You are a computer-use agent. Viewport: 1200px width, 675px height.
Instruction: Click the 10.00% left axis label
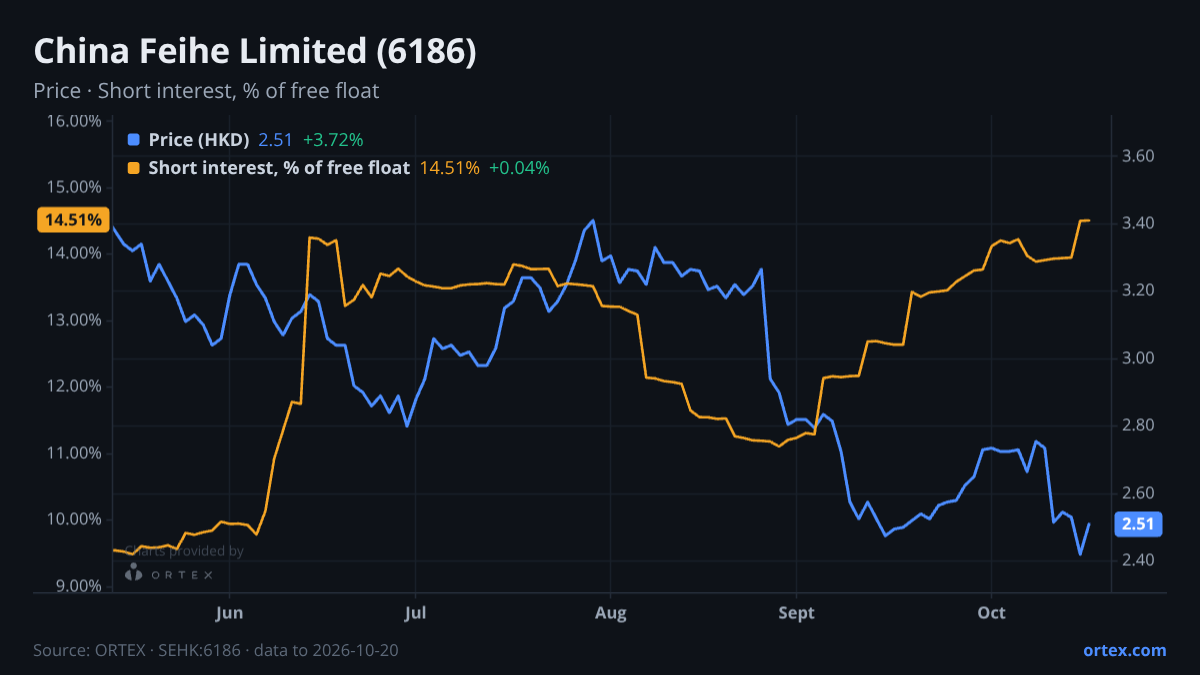(73, 519)
